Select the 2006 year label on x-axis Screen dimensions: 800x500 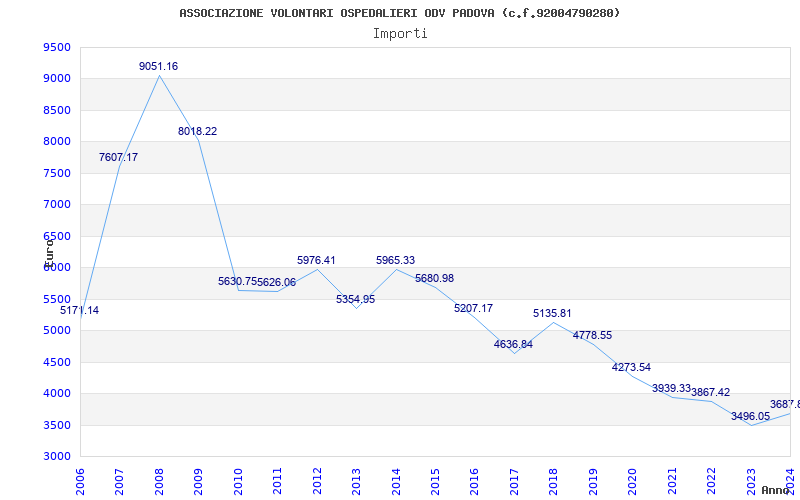[x=80, y=482]
